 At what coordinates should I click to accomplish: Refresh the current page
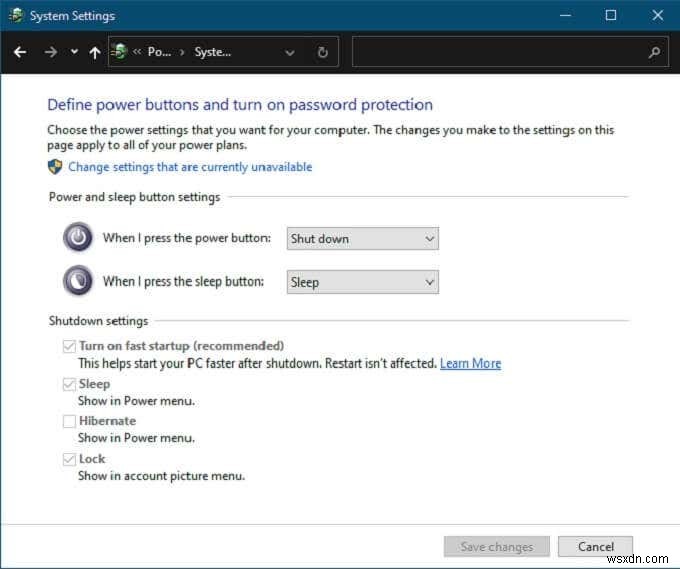[x=323, y=52]
